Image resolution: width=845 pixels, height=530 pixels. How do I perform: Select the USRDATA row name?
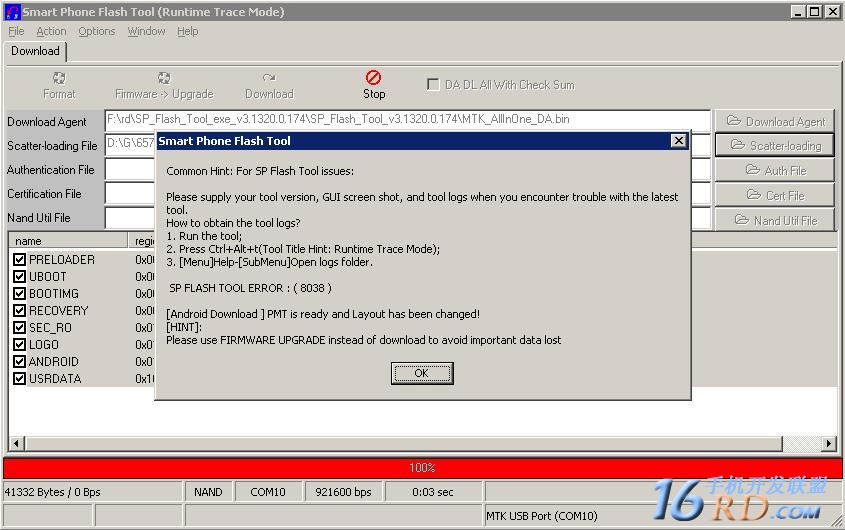click(55, 378)
